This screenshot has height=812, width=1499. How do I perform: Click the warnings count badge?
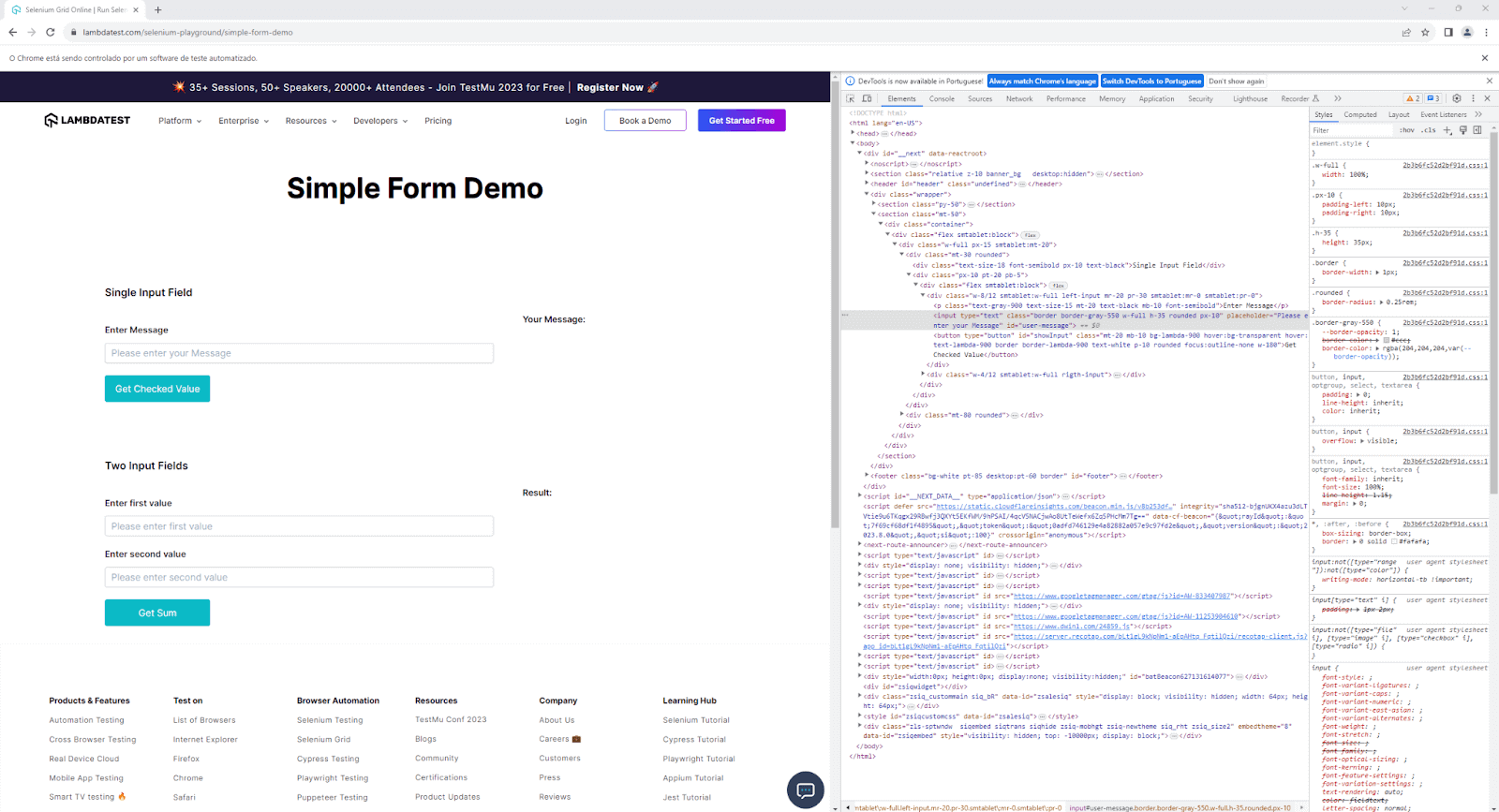click(1412, 98)
